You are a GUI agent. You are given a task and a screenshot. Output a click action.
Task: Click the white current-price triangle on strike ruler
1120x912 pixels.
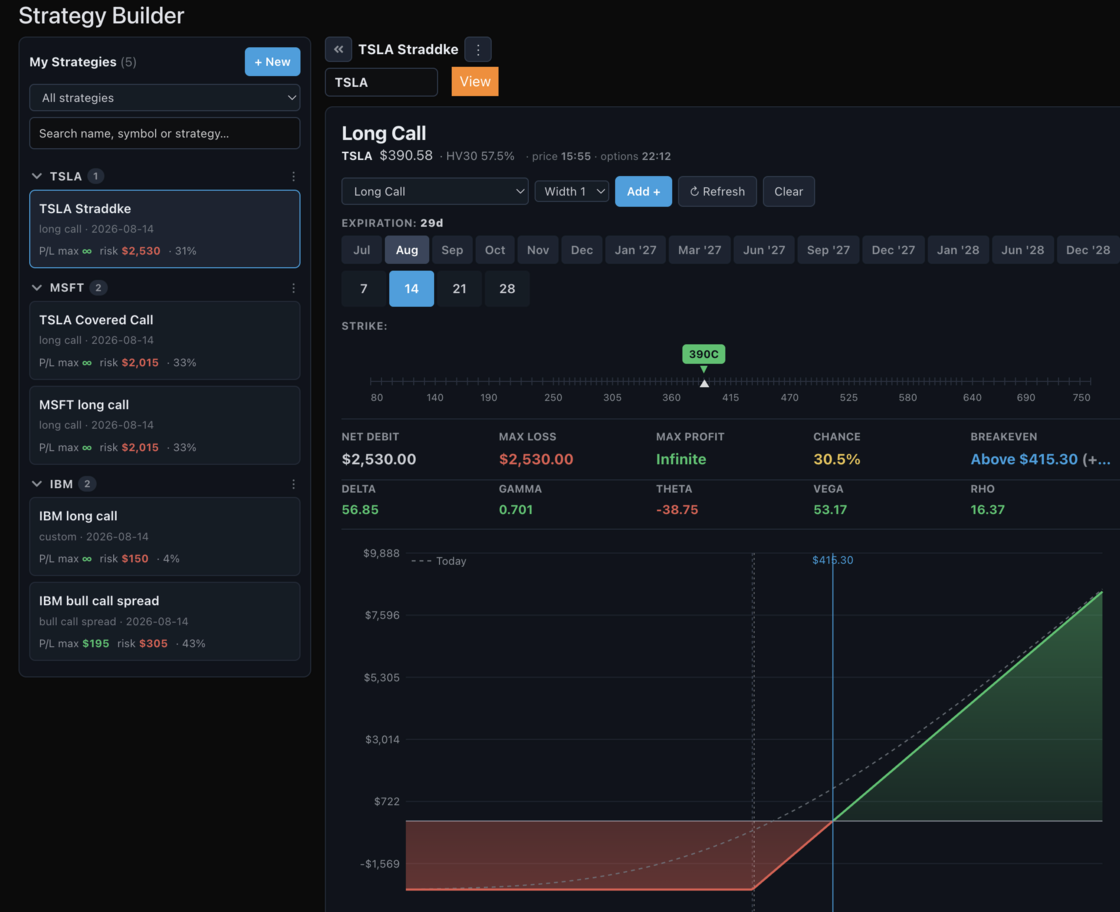tap(704, 384)
